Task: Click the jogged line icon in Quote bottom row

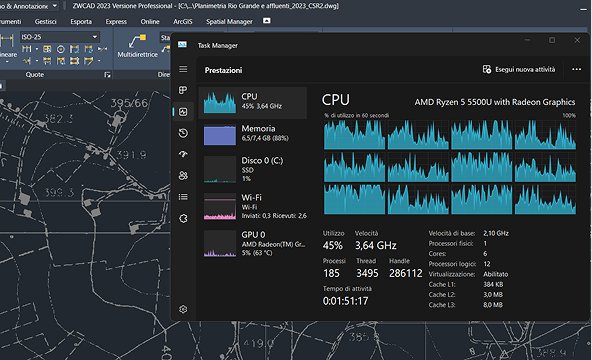Action: click(26, 61)
